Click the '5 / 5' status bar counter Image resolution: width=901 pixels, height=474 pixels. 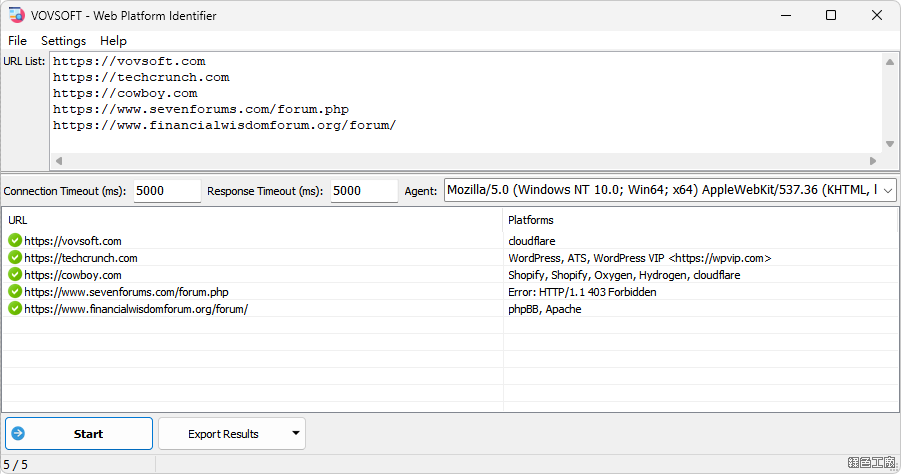pyautogui.click(x=16, y=464)
